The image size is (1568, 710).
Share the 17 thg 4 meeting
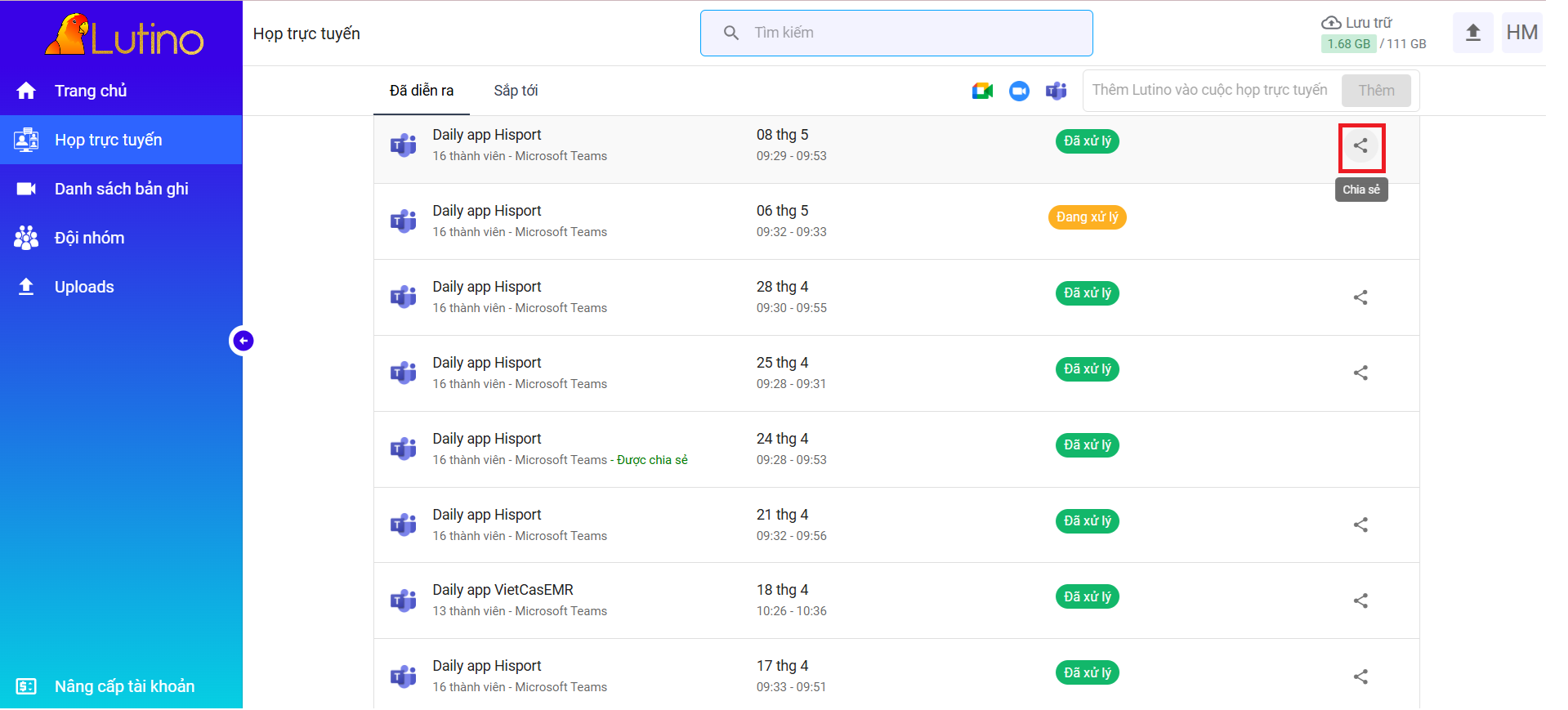click(1360, 677)
